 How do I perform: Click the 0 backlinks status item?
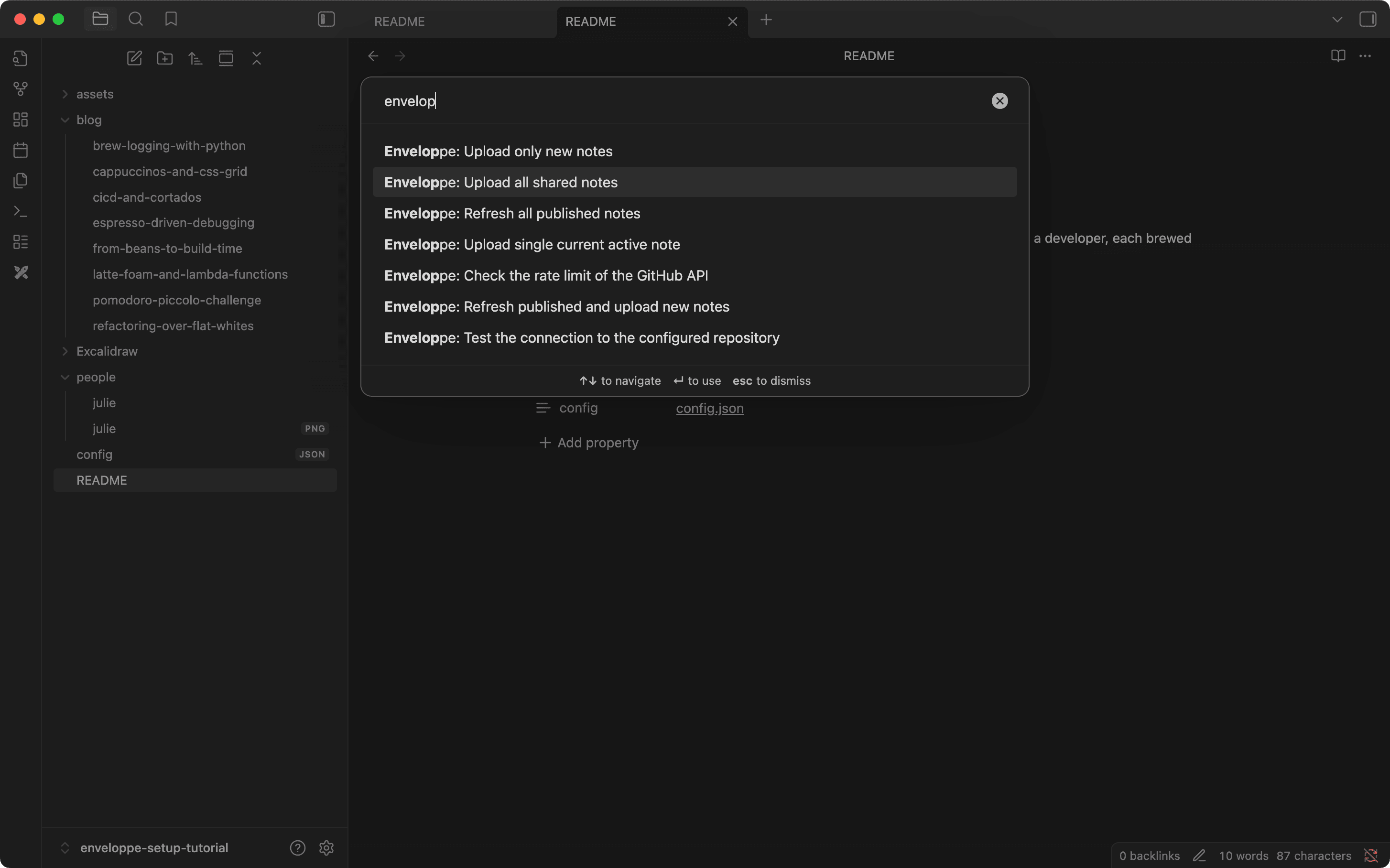[x=1150, y=856]
